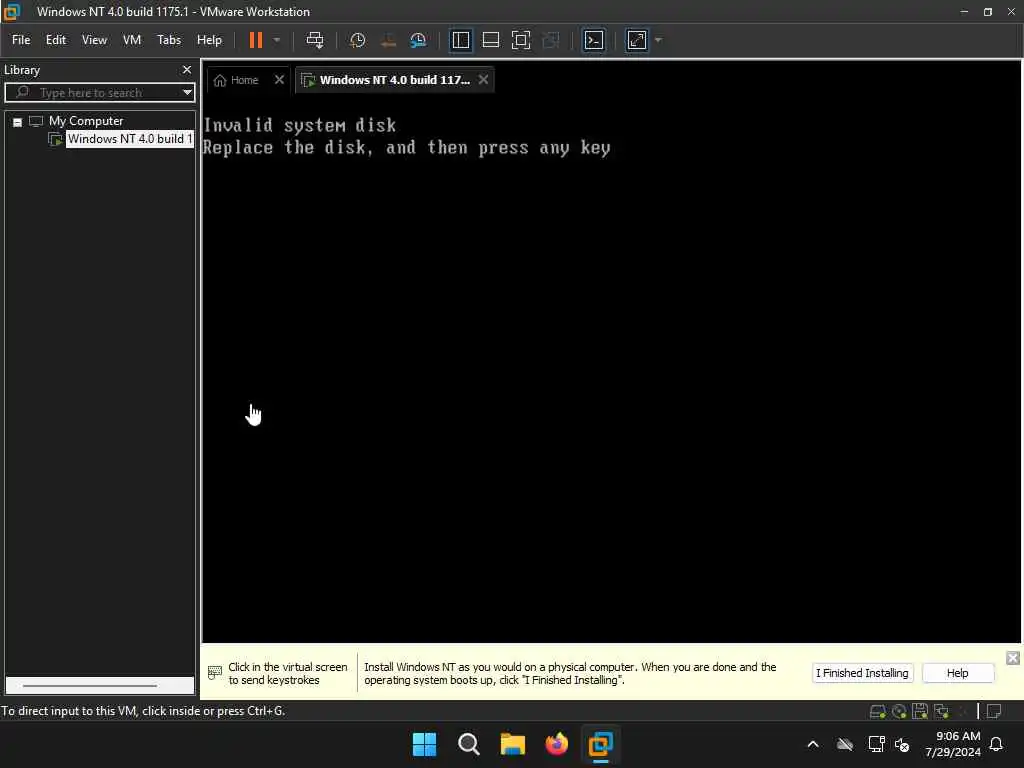This screenshot has width=1024, height=768.
Task: Open the Edit menu
Action: [56, 40]
